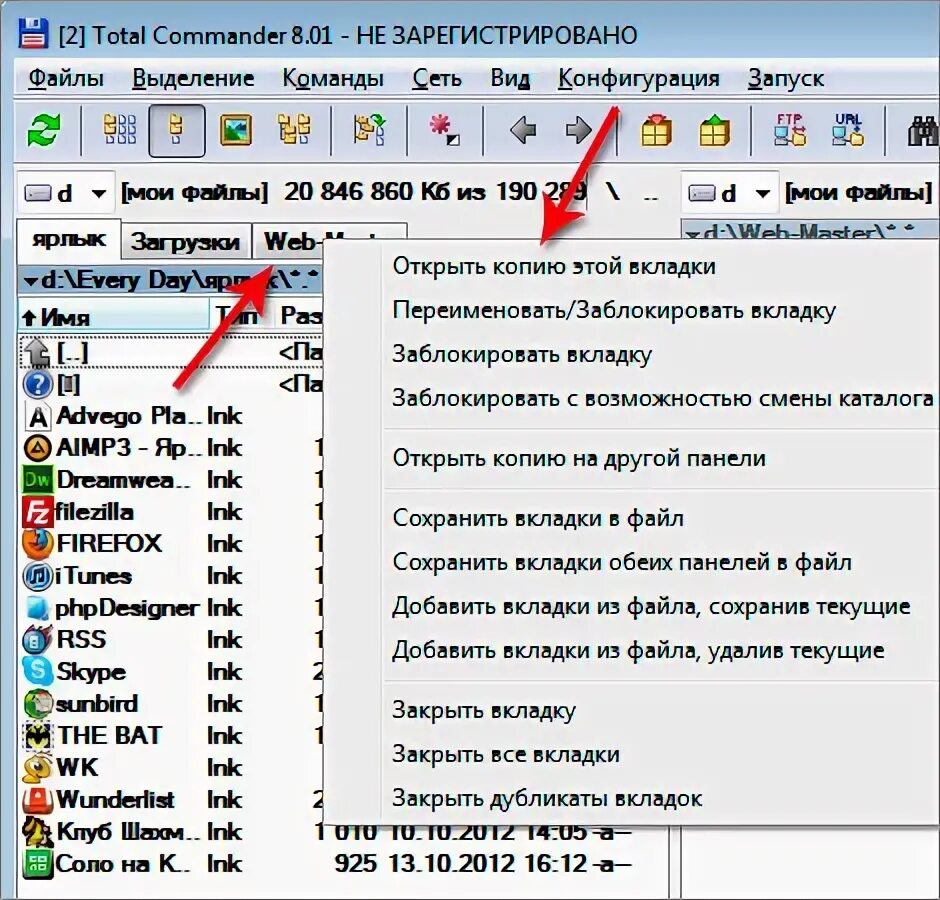Select the WK file row
This screenshot has width=940, height=900.
tap(171, 768)
